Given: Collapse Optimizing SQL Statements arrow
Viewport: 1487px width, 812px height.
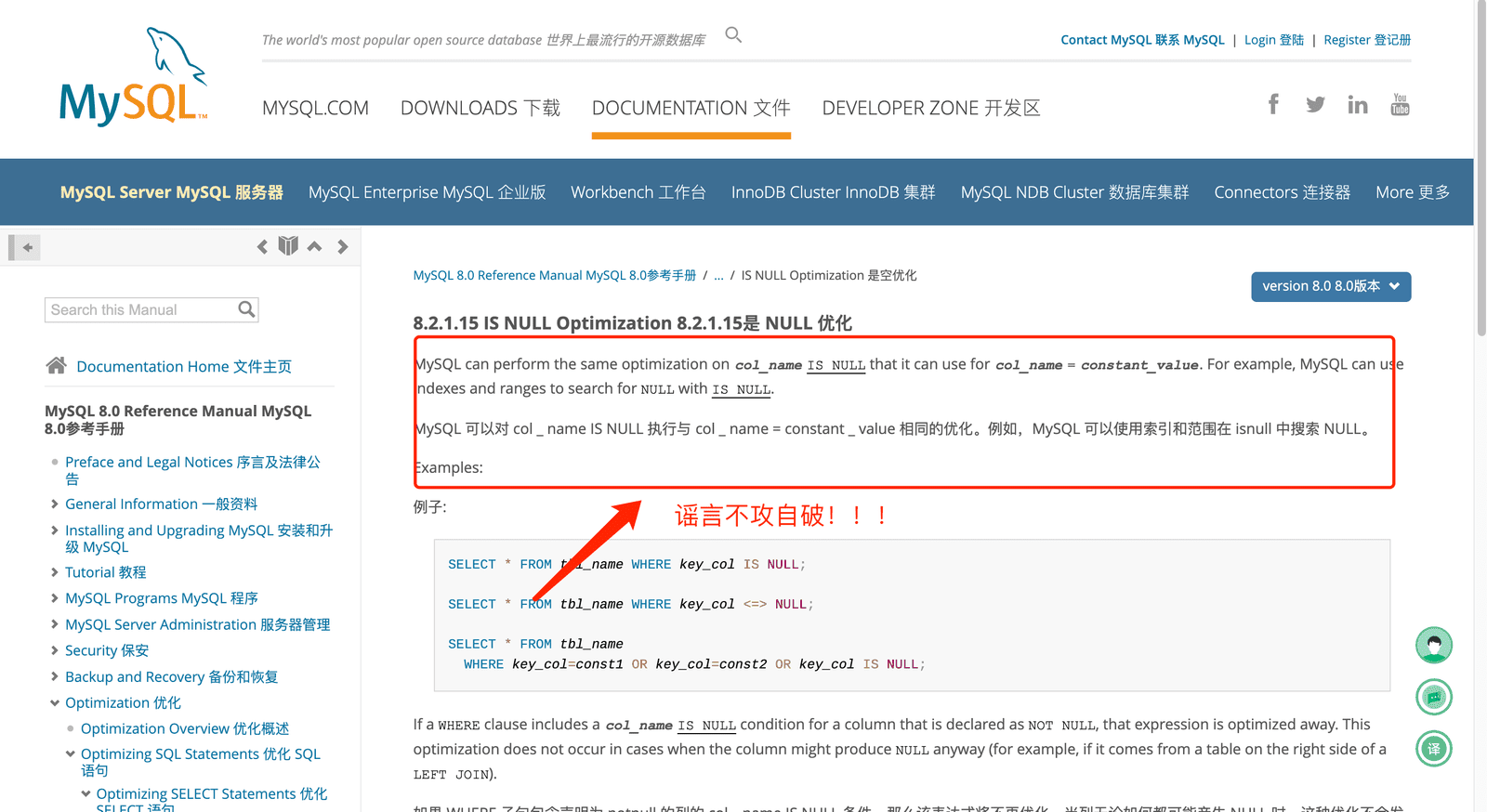Looking at the screenshot, I should click(71, 754).
